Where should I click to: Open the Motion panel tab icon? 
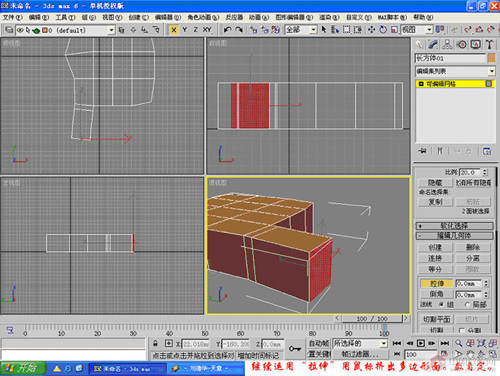coord(462,45)
